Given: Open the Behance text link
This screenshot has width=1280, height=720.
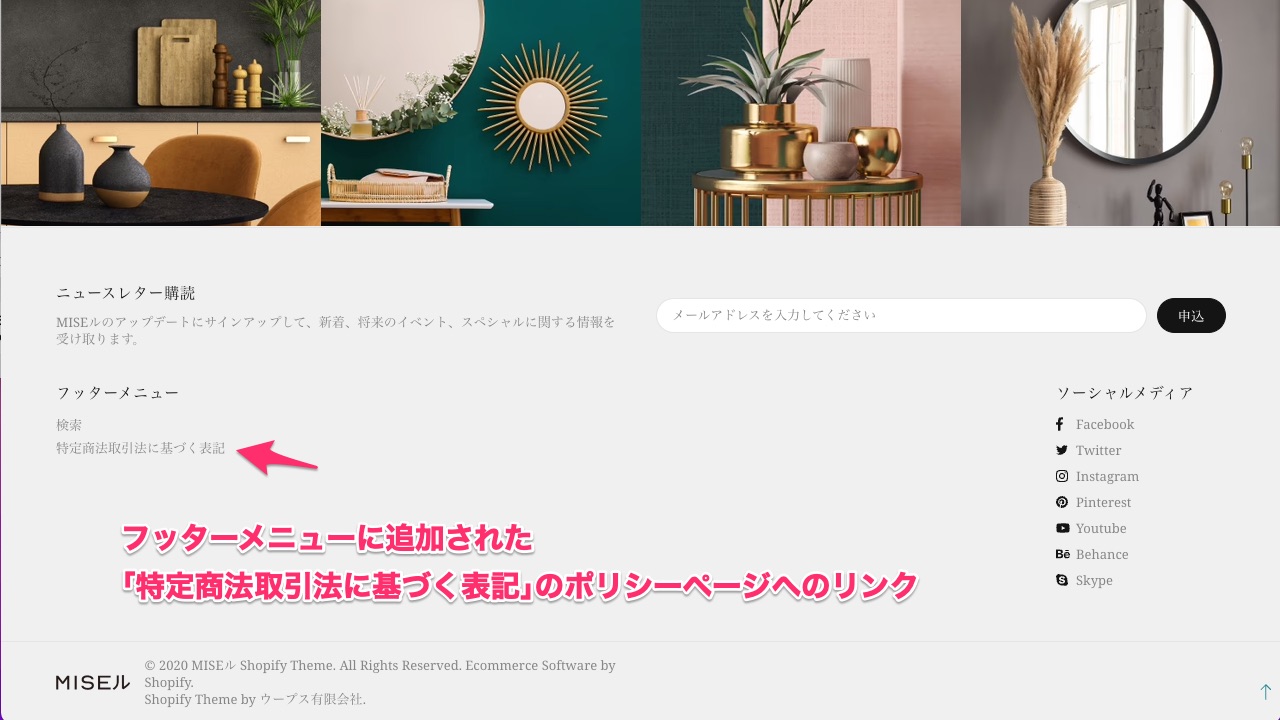Looking at the screenshot, I should pyautogui.click(x=1102, y=554).
